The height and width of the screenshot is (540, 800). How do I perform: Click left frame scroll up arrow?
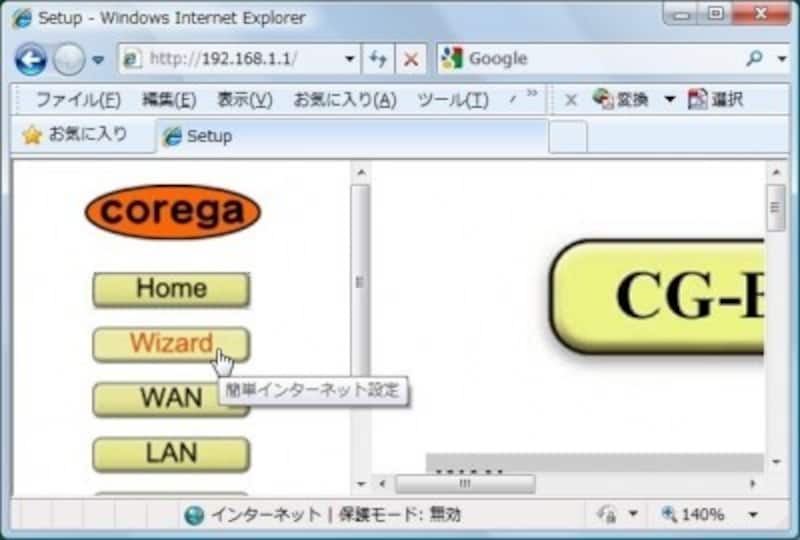click(361, 173)
